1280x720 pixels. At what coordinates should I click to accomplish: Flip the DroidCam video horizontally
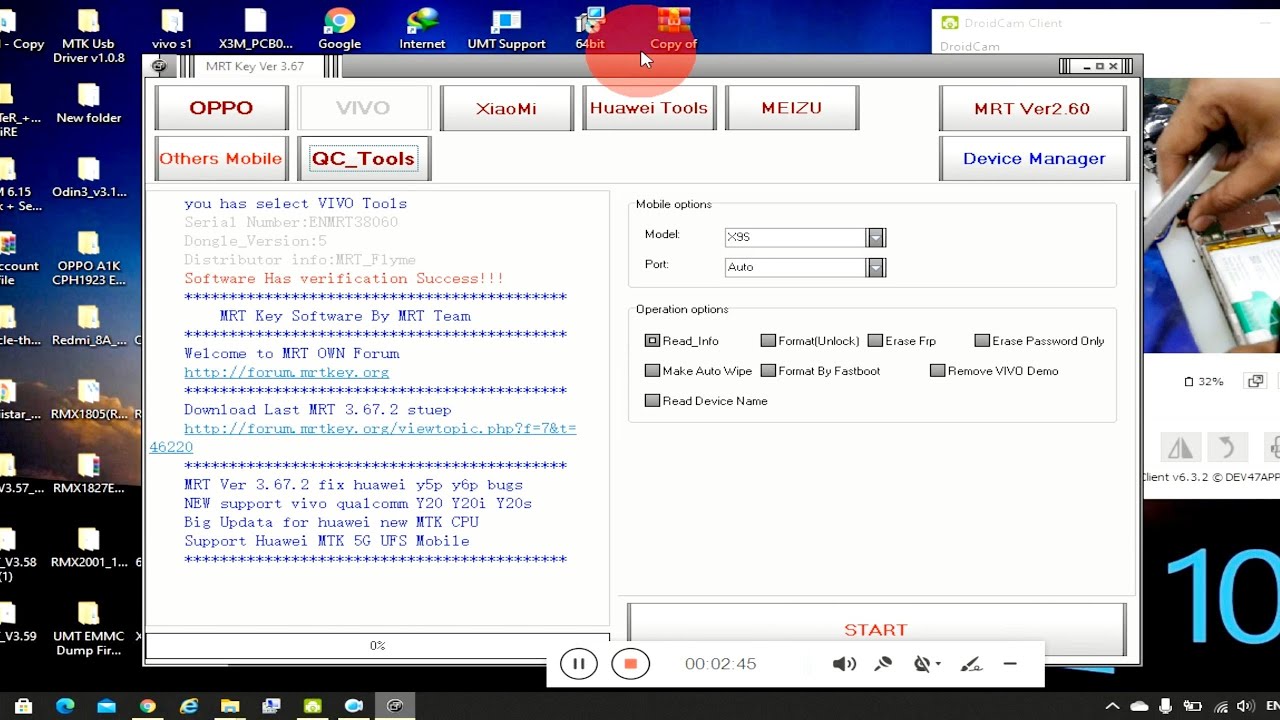coord(1180,447)
